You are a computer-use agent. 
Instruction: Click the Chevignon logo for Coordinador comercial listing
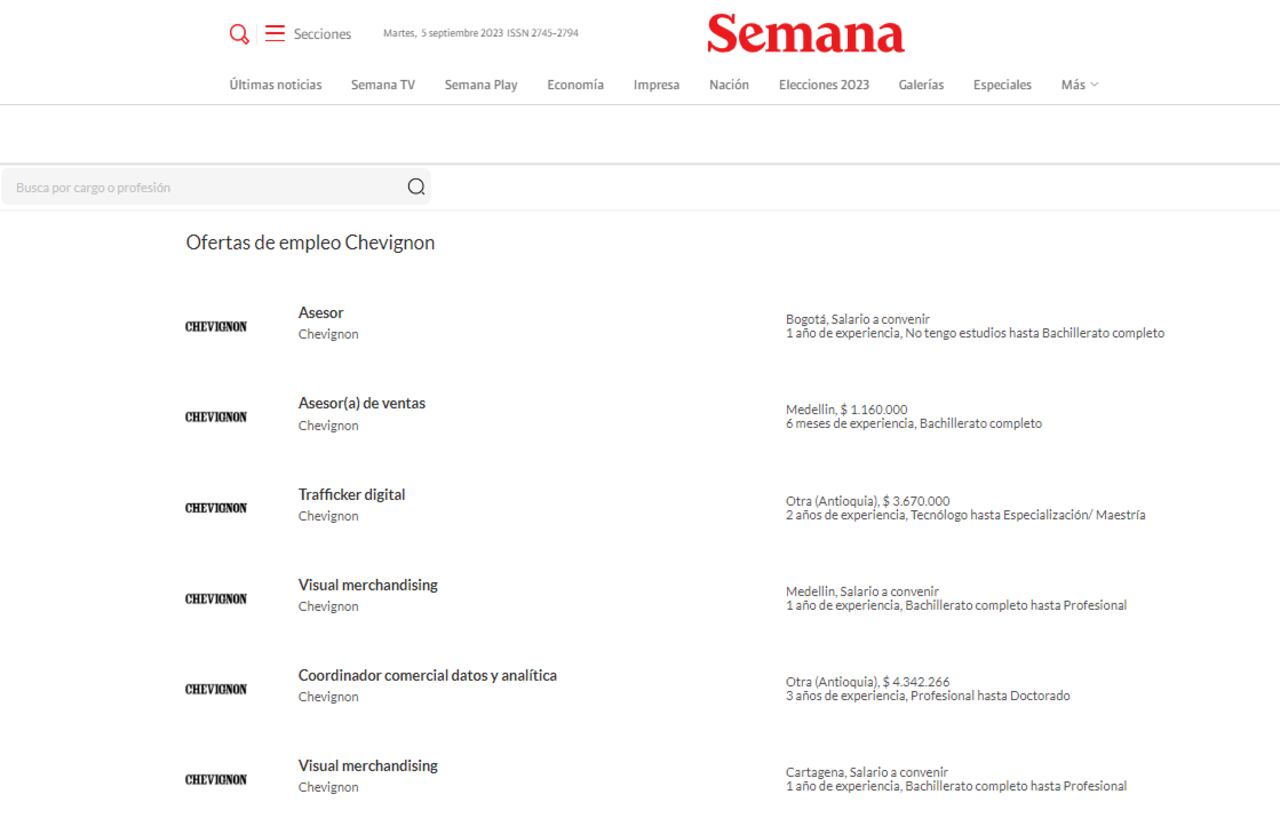pyautogui.click(x=217, y=688)
